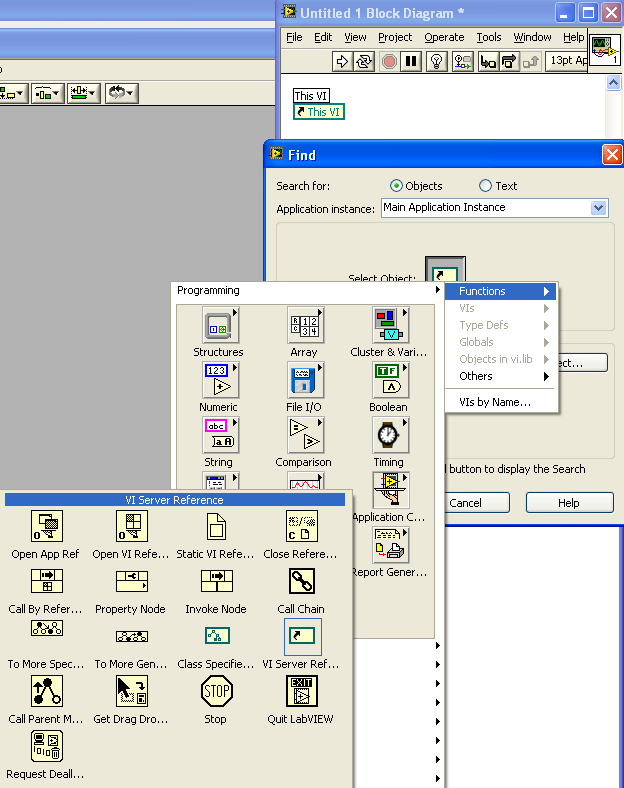
Task: Open the Application Control subpalette
Action: click(390, 490)
